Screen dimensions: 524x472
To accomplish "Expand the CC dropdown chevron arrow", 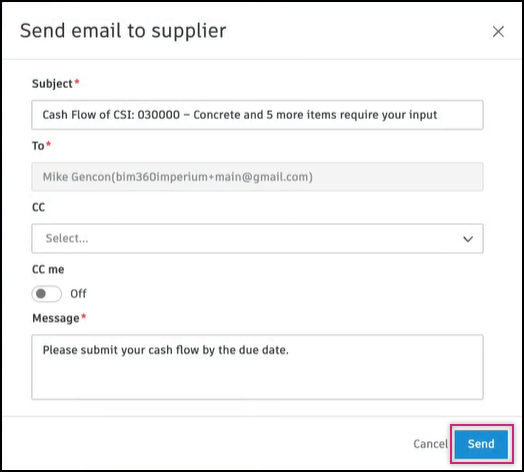I will pyautogui.click(x=468, y=239).
